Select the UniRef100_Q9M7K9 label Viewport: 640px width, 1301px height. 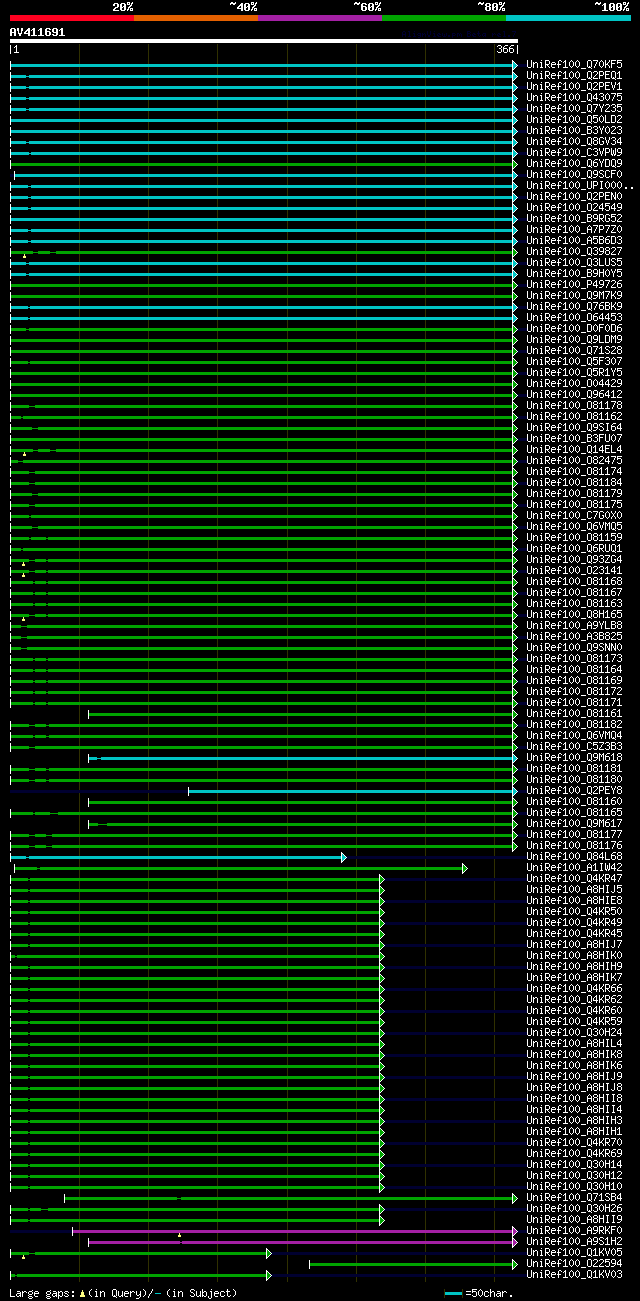pos(574,295)
